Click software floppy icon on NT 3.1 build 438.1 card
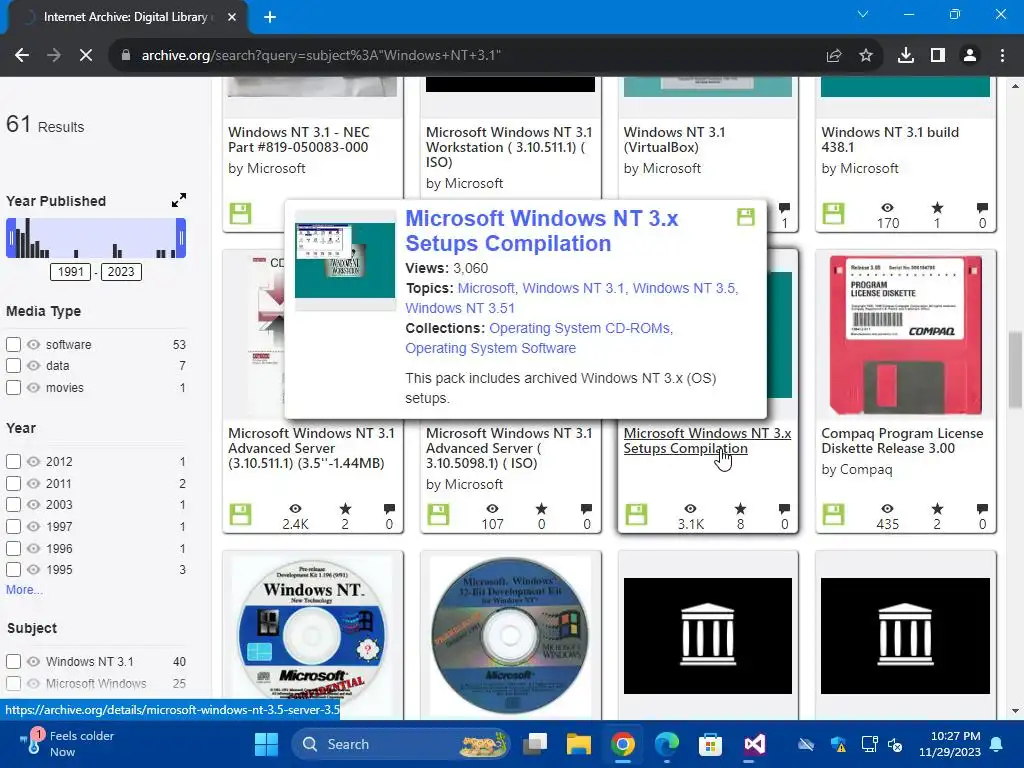 click(833, 214)
